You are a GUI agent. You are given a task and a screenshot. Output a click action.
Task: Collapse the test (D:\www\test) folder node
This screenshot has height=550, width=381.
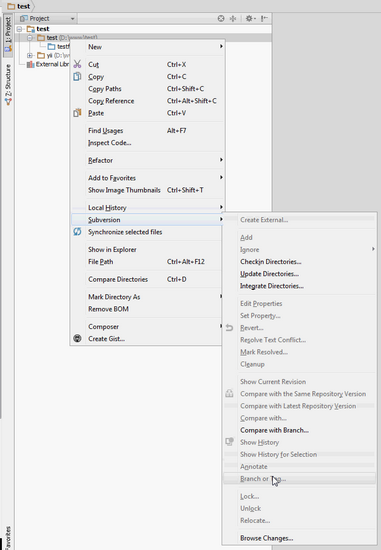(x=30, y=38)
